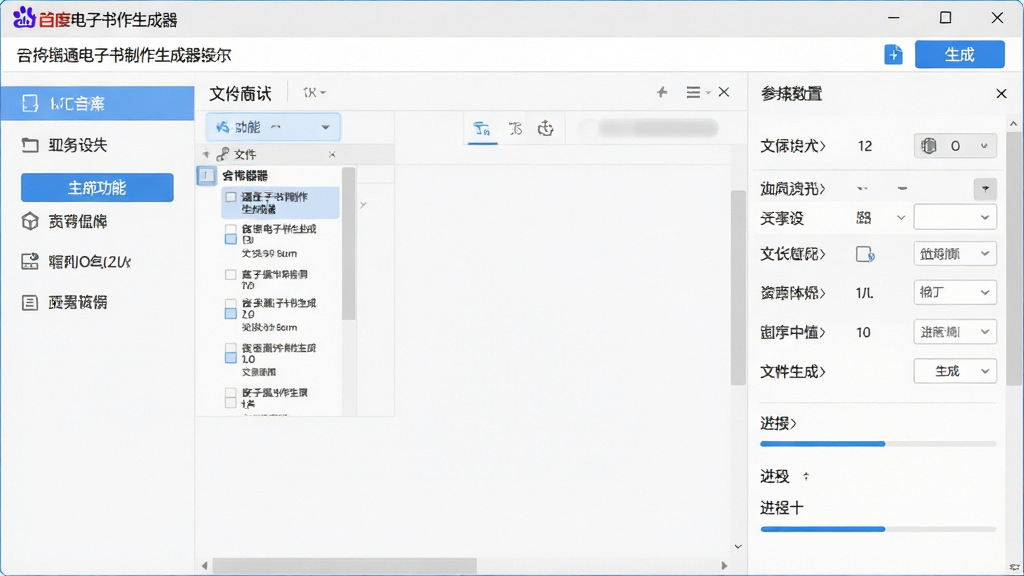Image resolution: width=1024 pixels, height=576 pixels.
Task: Select the underlined first view icon in the toolbar
Action: pos(482,128)
